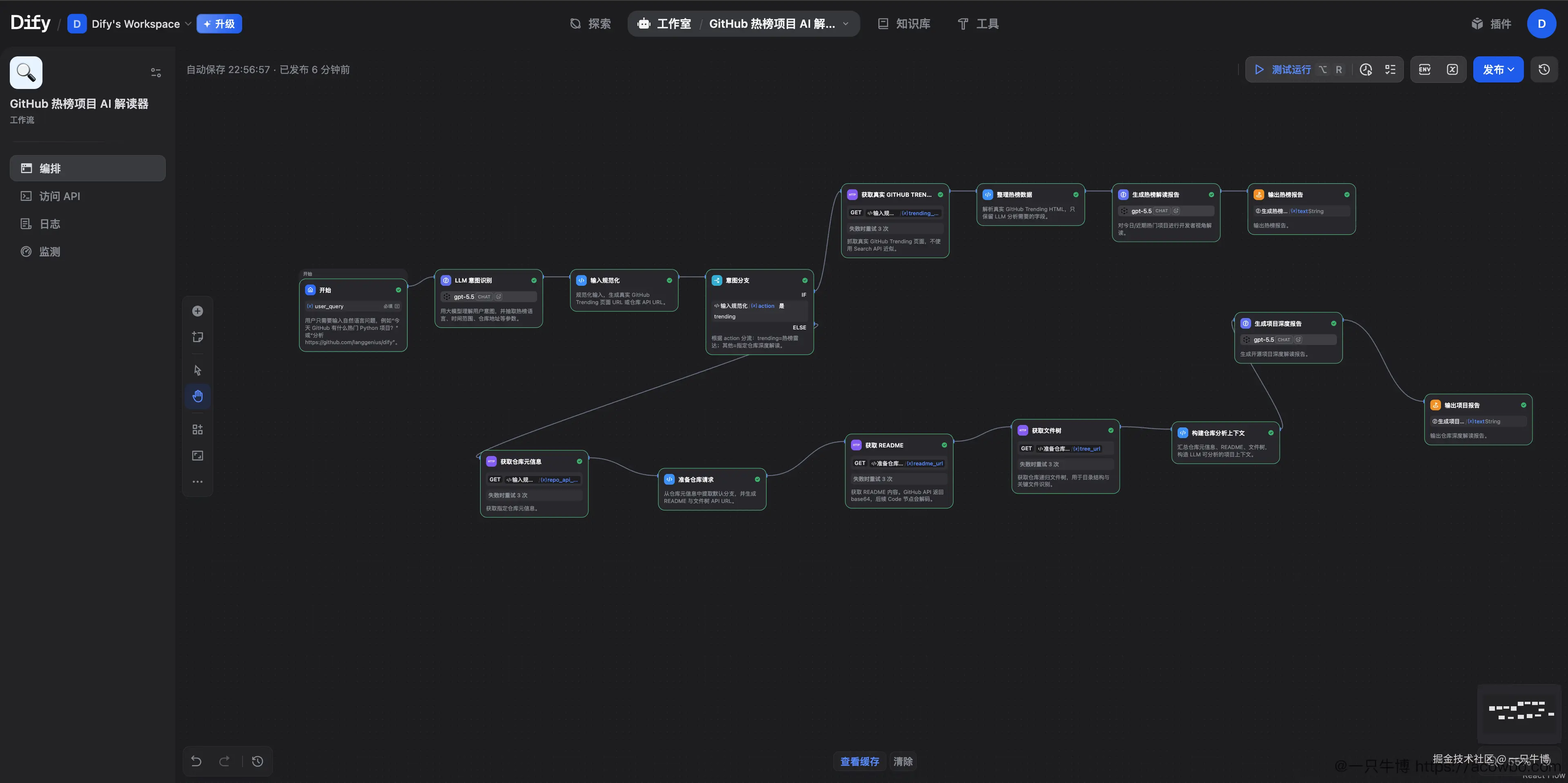
Task: Open the checklist icon in top toolbar
Action: [1390, 69]
